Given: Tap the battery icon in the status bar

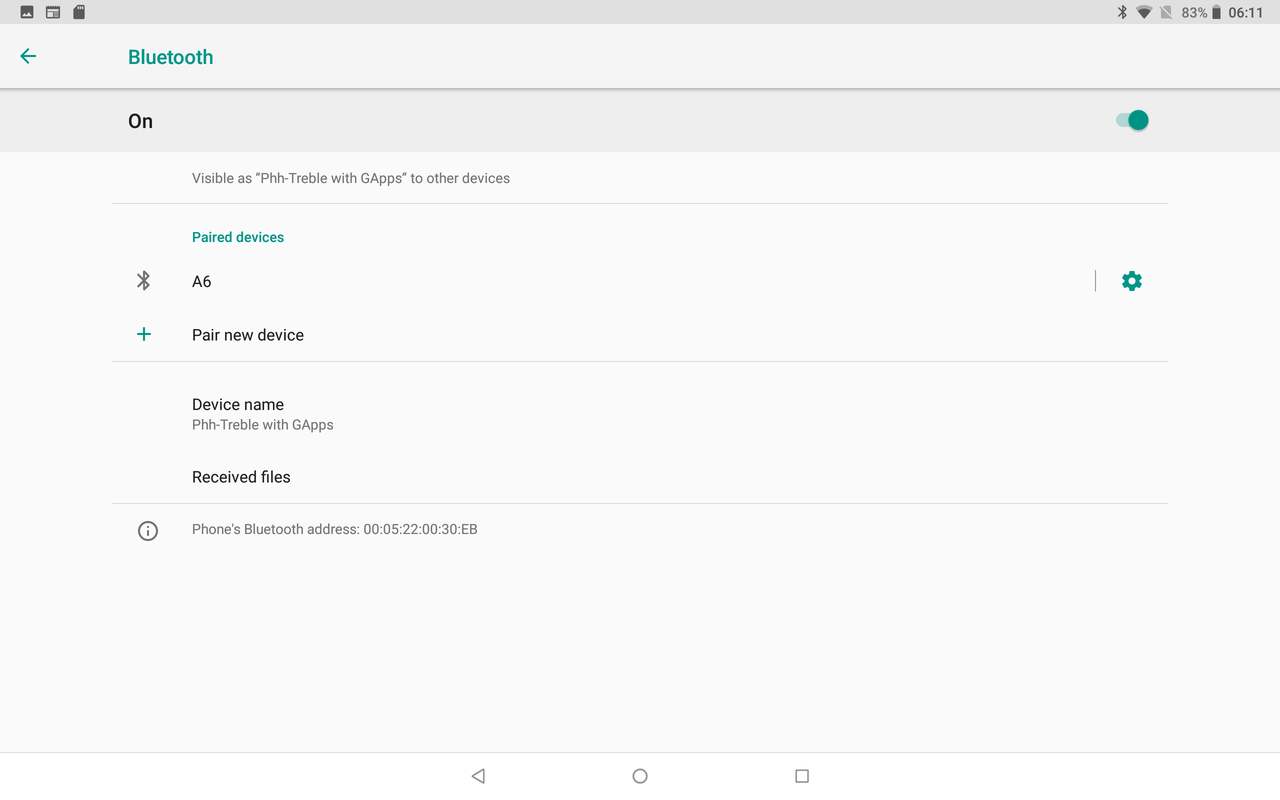Looking at the screenshot, I should point(1218,13).
